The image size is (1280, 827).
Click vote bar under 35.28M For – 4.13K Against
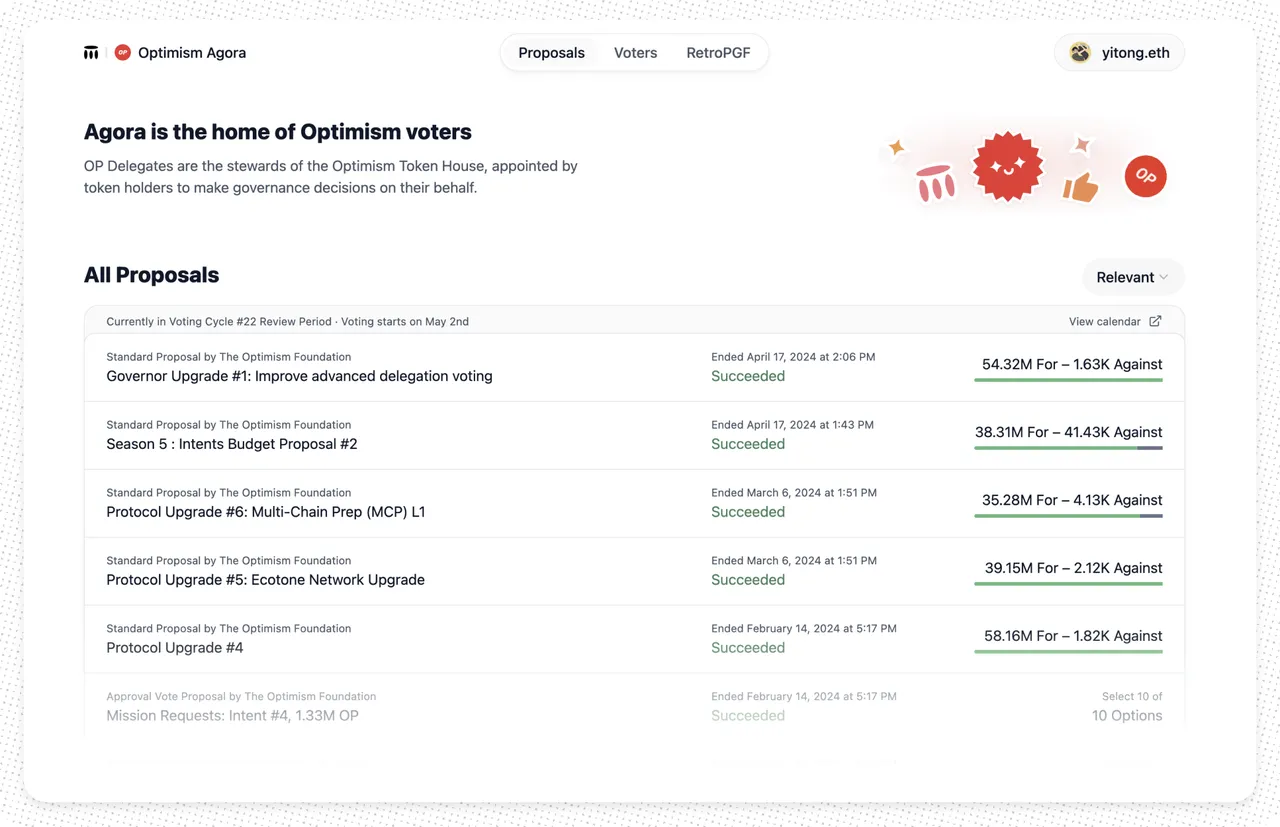click(x=1068, y=516)
